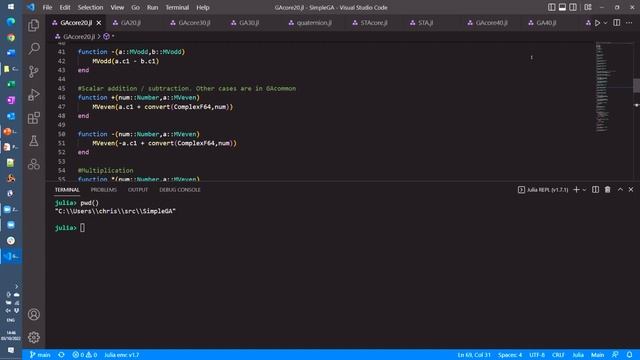Open the File menu
Image resolution: width=640 pixels, height=360 pixels.
(x=47, y=7)
